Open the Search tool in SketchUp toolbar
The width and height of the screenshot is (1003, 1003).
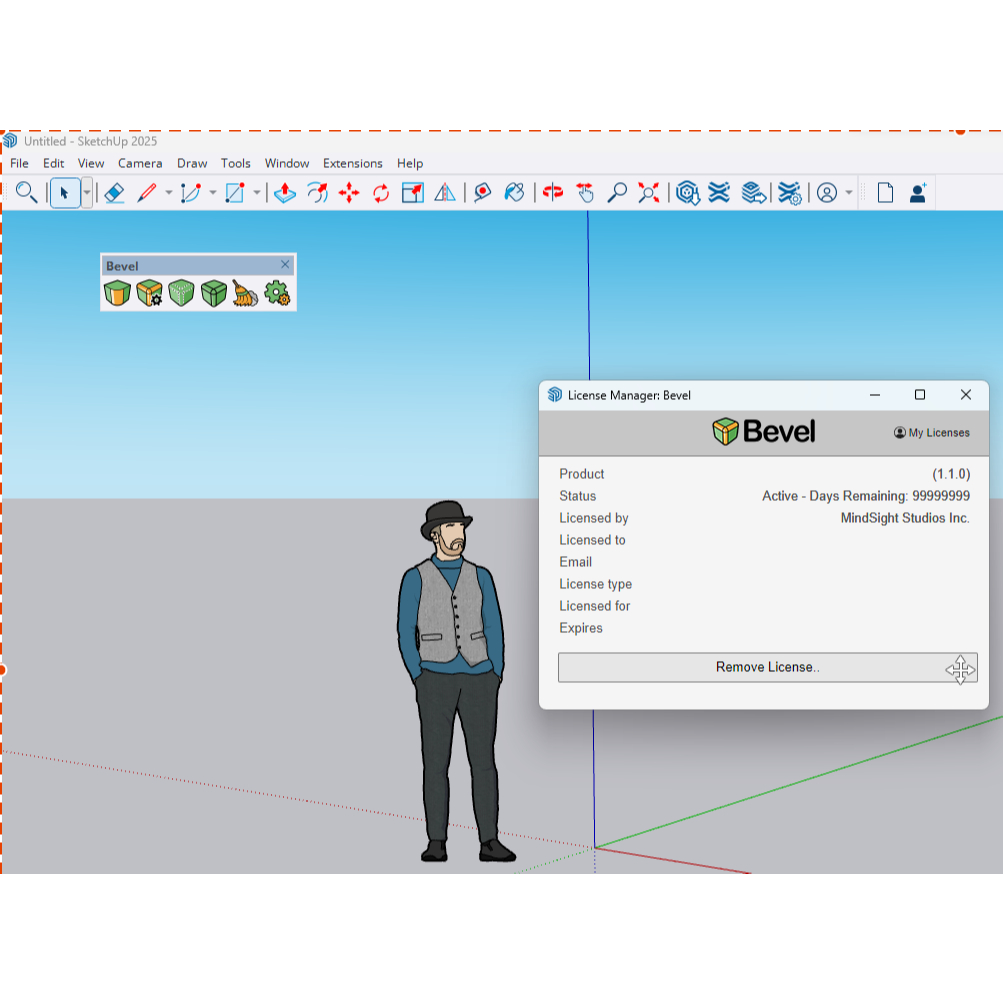(x=26, y=193)
